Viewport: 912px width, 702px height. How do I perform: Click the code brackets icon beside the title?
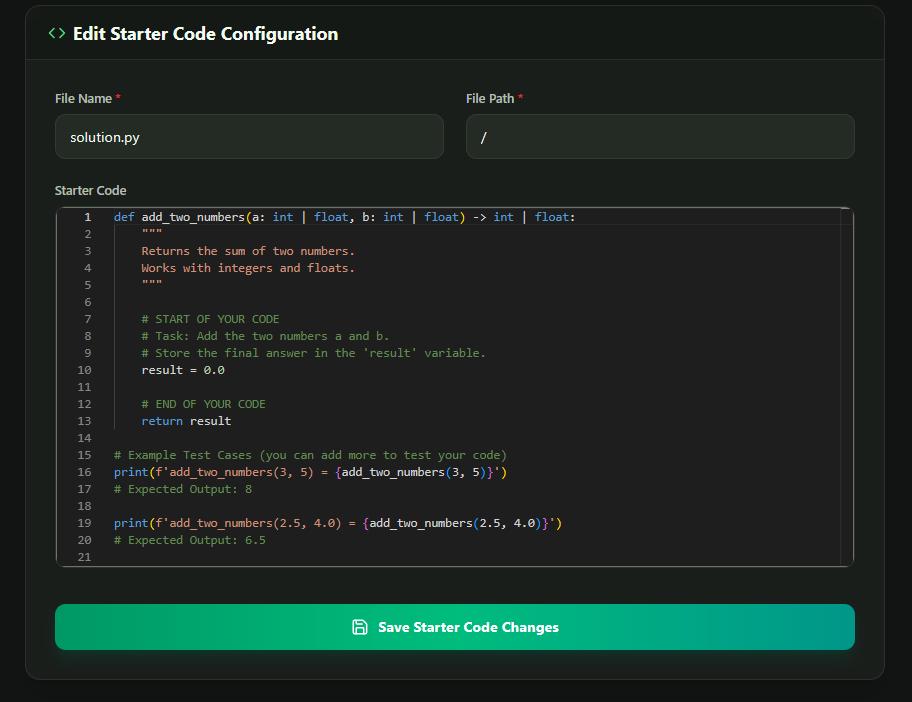pyautogui.click(x=56, y=33)
